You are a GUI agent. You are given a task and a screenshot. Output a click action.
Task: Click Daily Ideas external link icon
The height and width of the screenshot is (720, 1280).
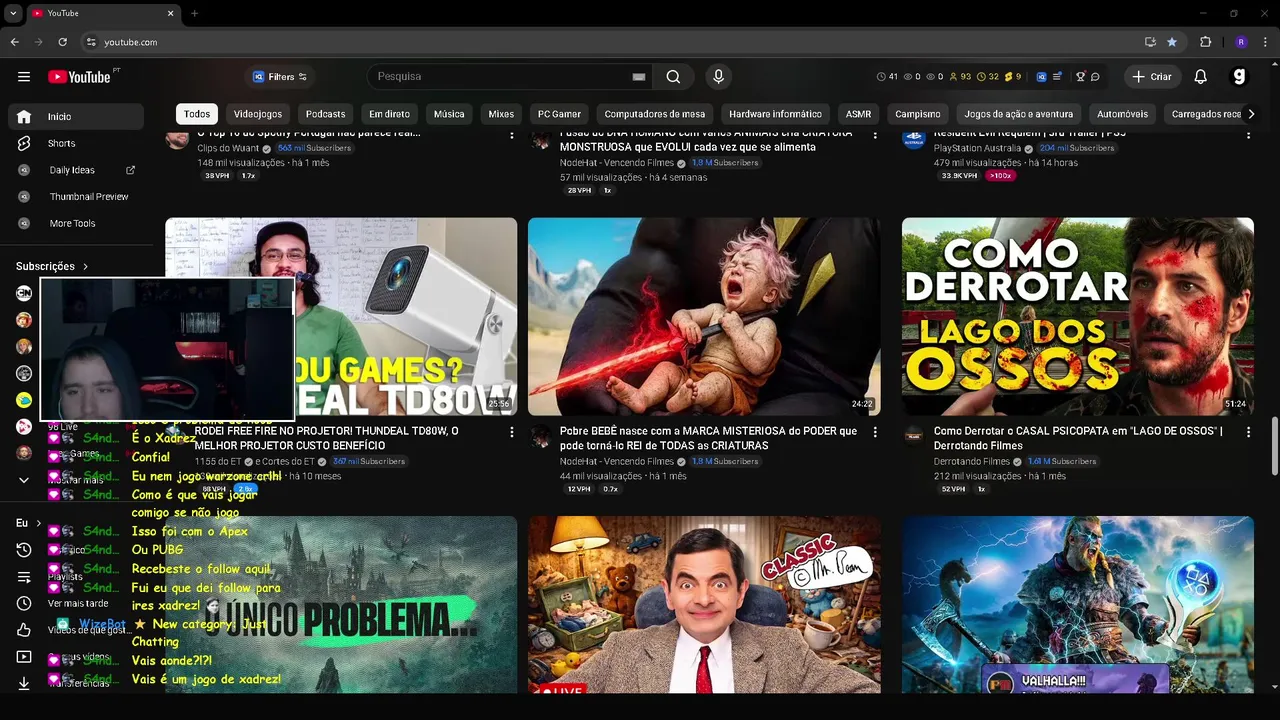(130, 170)
